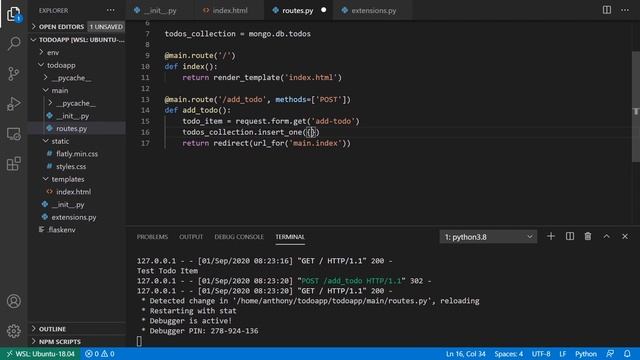Open index.html under templates

[77, 191]
